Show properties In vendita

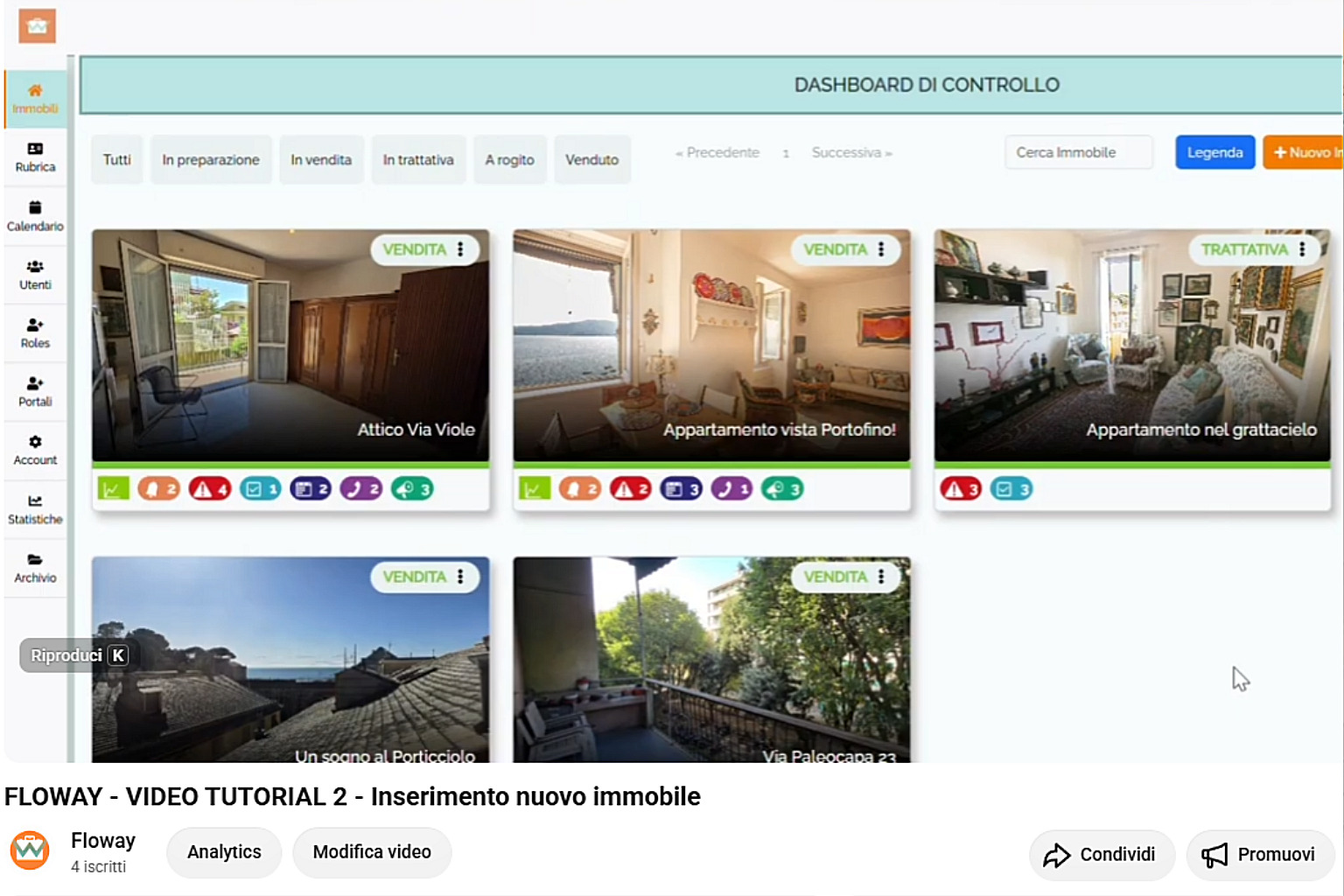321,159
